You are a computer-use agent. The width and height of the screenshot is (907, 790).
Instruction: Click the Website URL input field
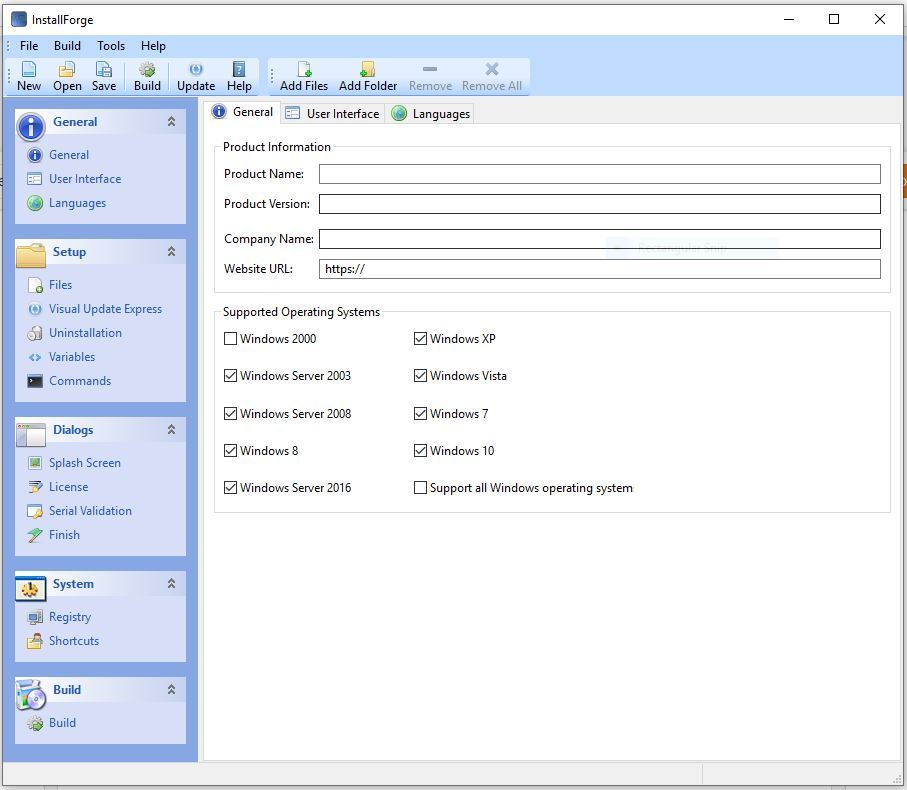(x=600, y=269)
